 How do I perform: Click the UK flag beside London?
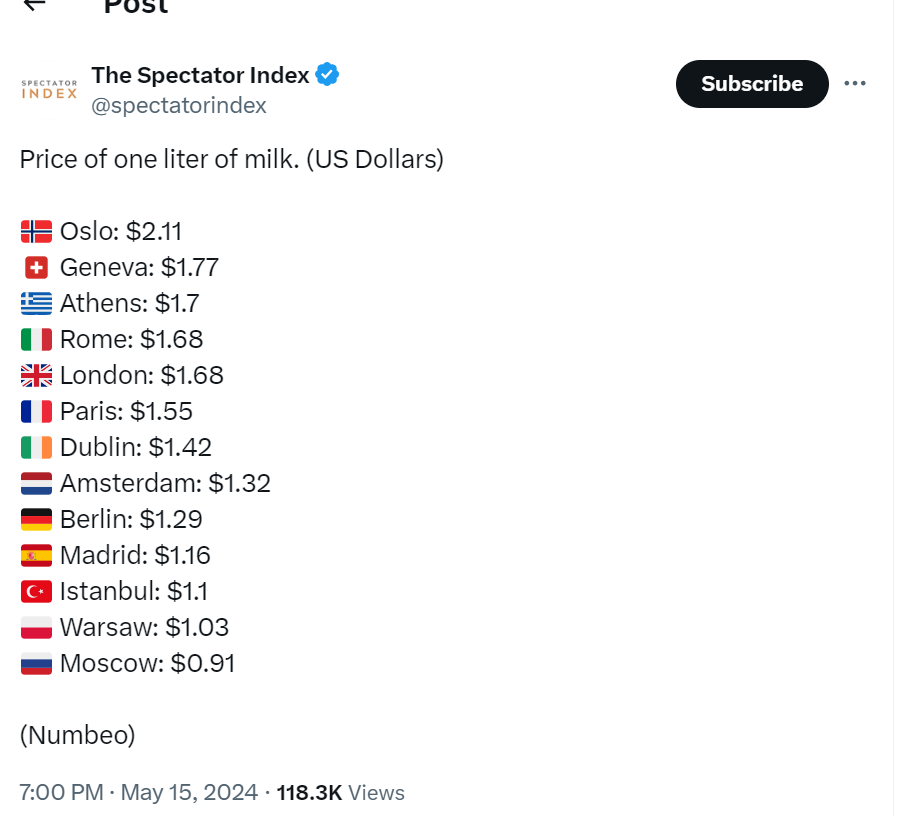tap(36, 376)
